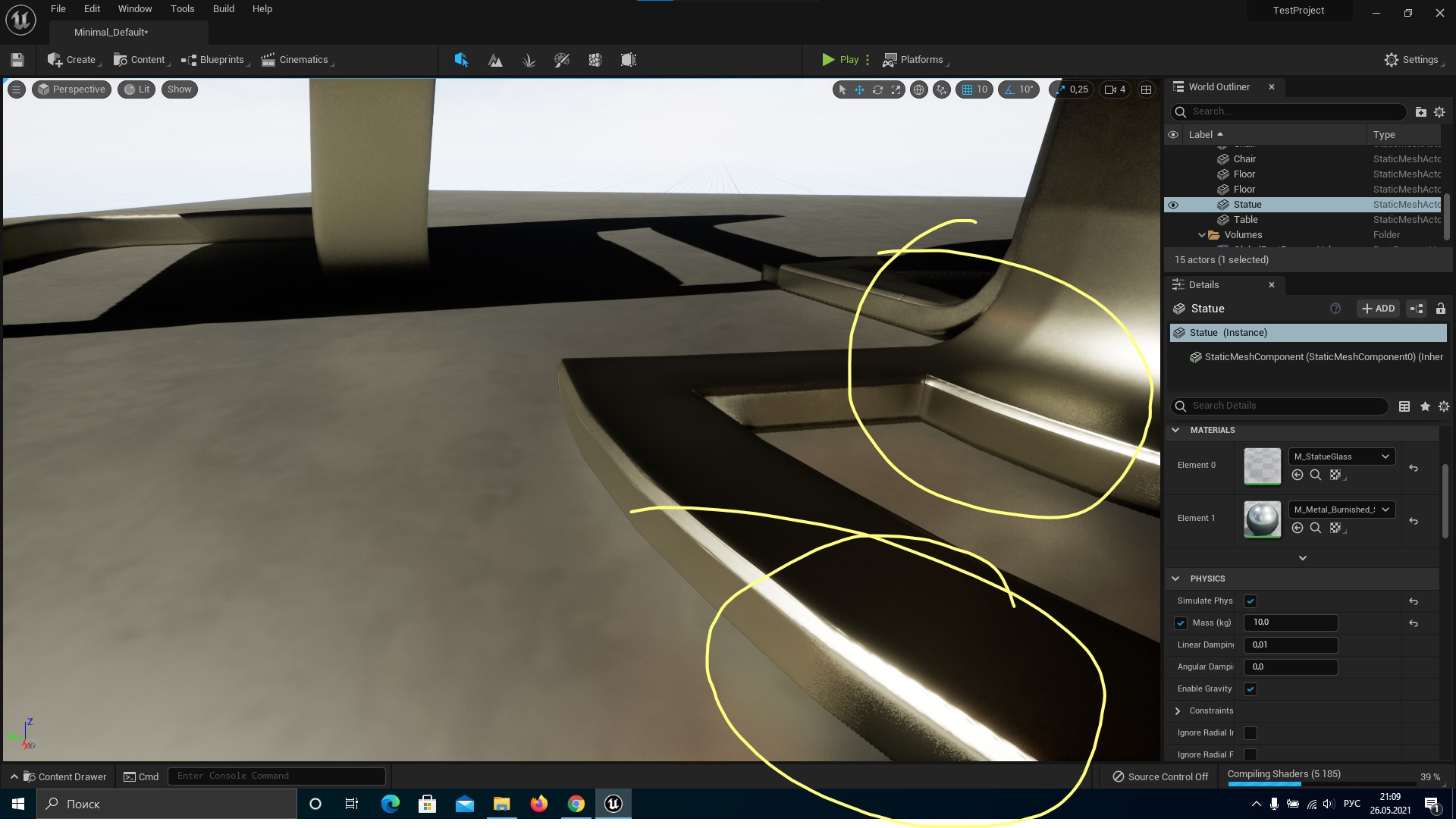Screen dimensions: 1456x828
Task: Switch to Brush Editing mode icon
Action: (629, 60)
